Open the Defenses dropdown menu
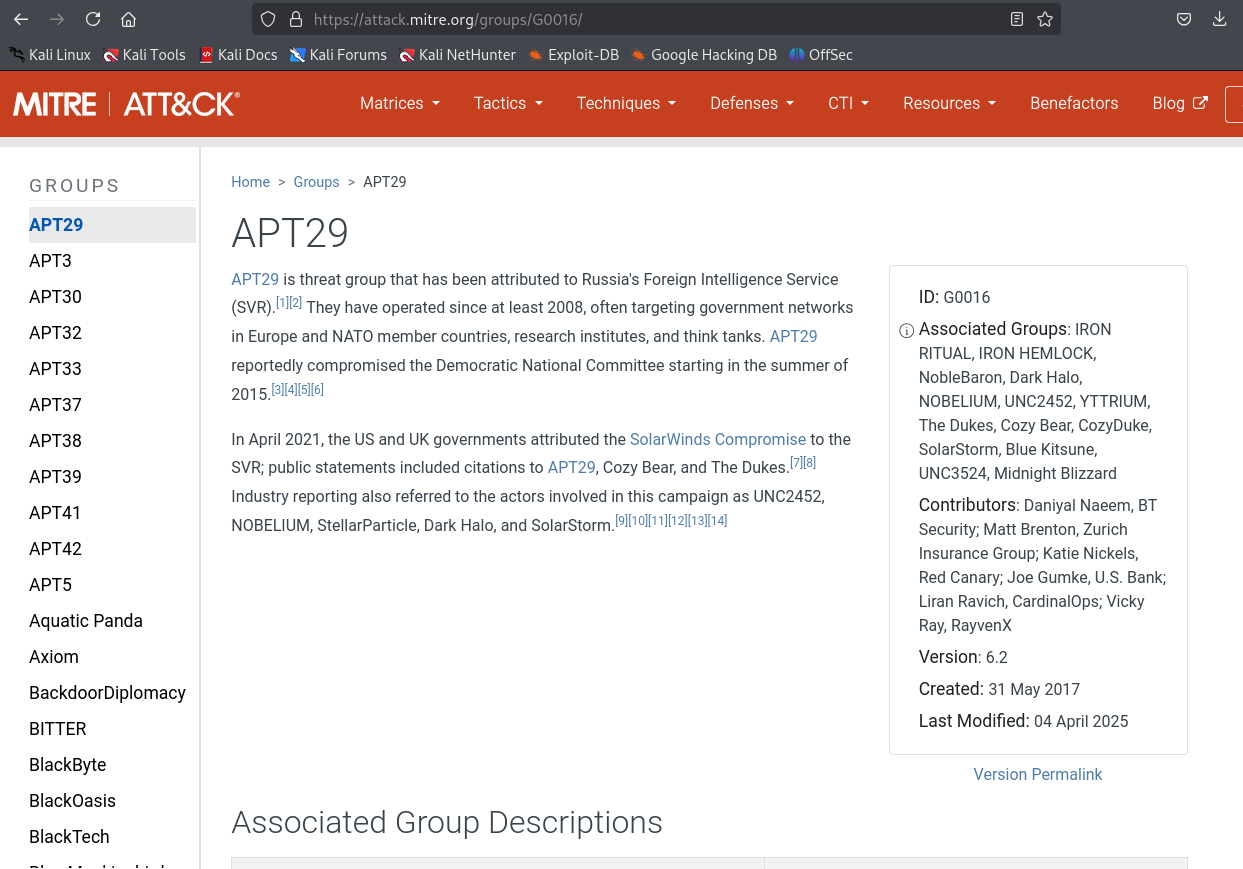This screenshot has width=1243, height=869. pos(751,103)
